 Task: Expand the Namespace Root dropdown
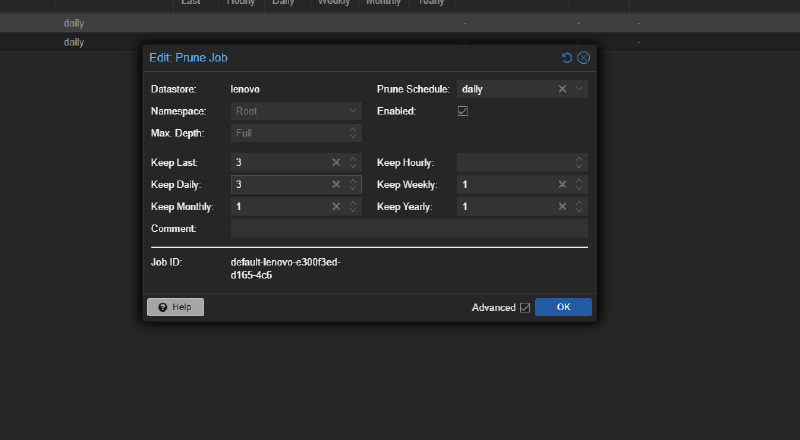353,111
